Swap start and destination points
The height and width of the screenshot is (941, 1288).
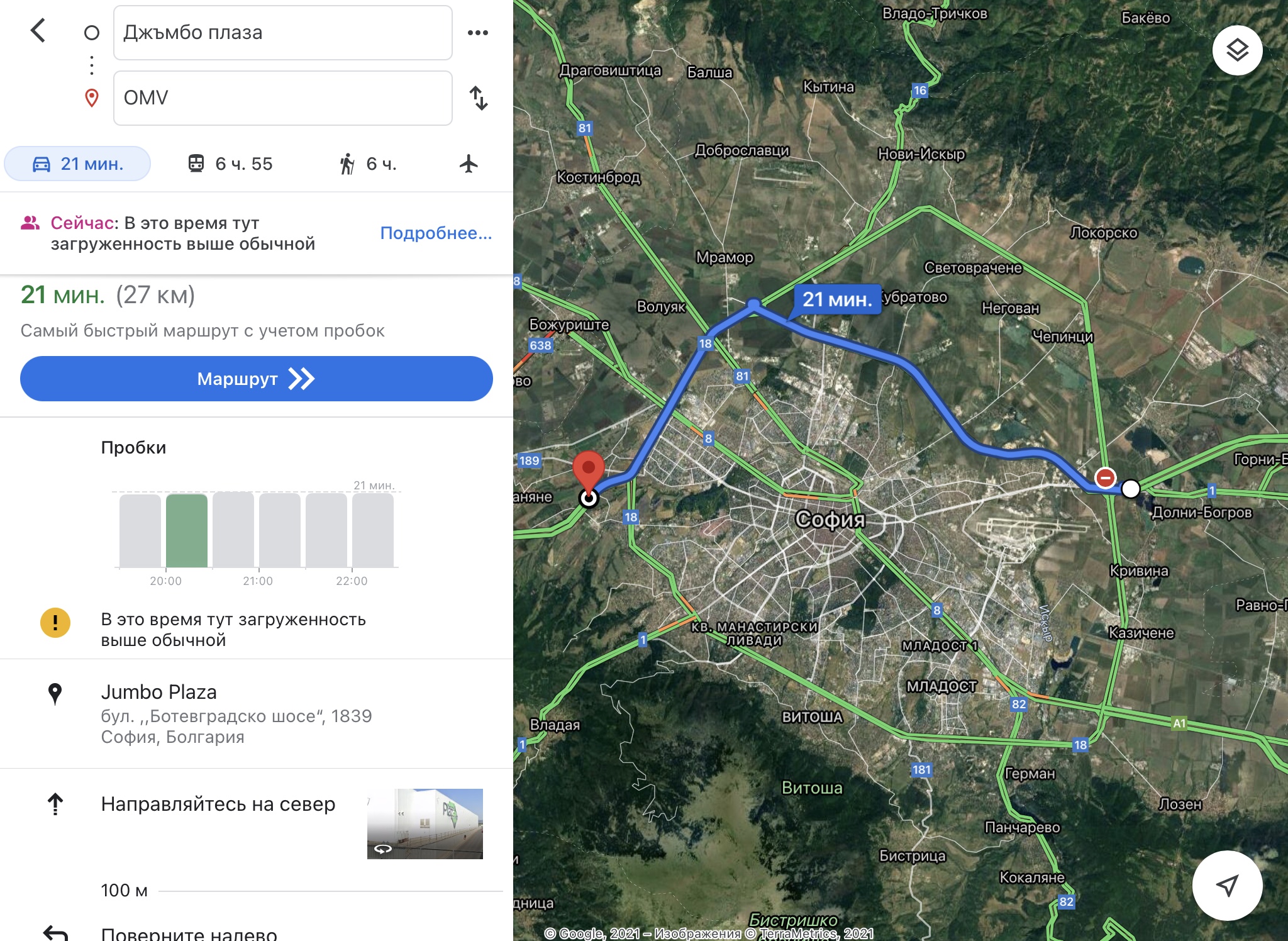pos(479,98)
